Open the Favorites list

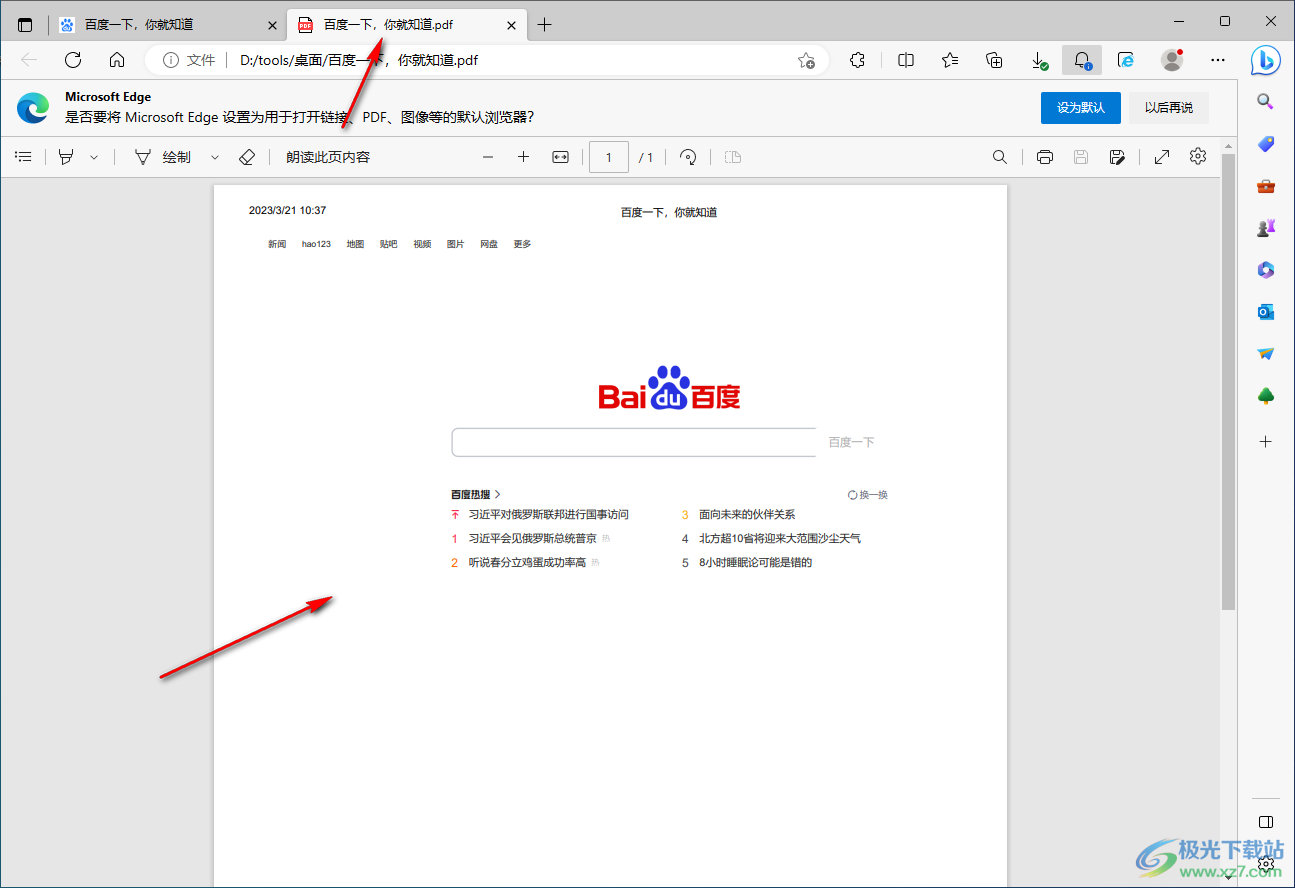[x=950, y=60]
